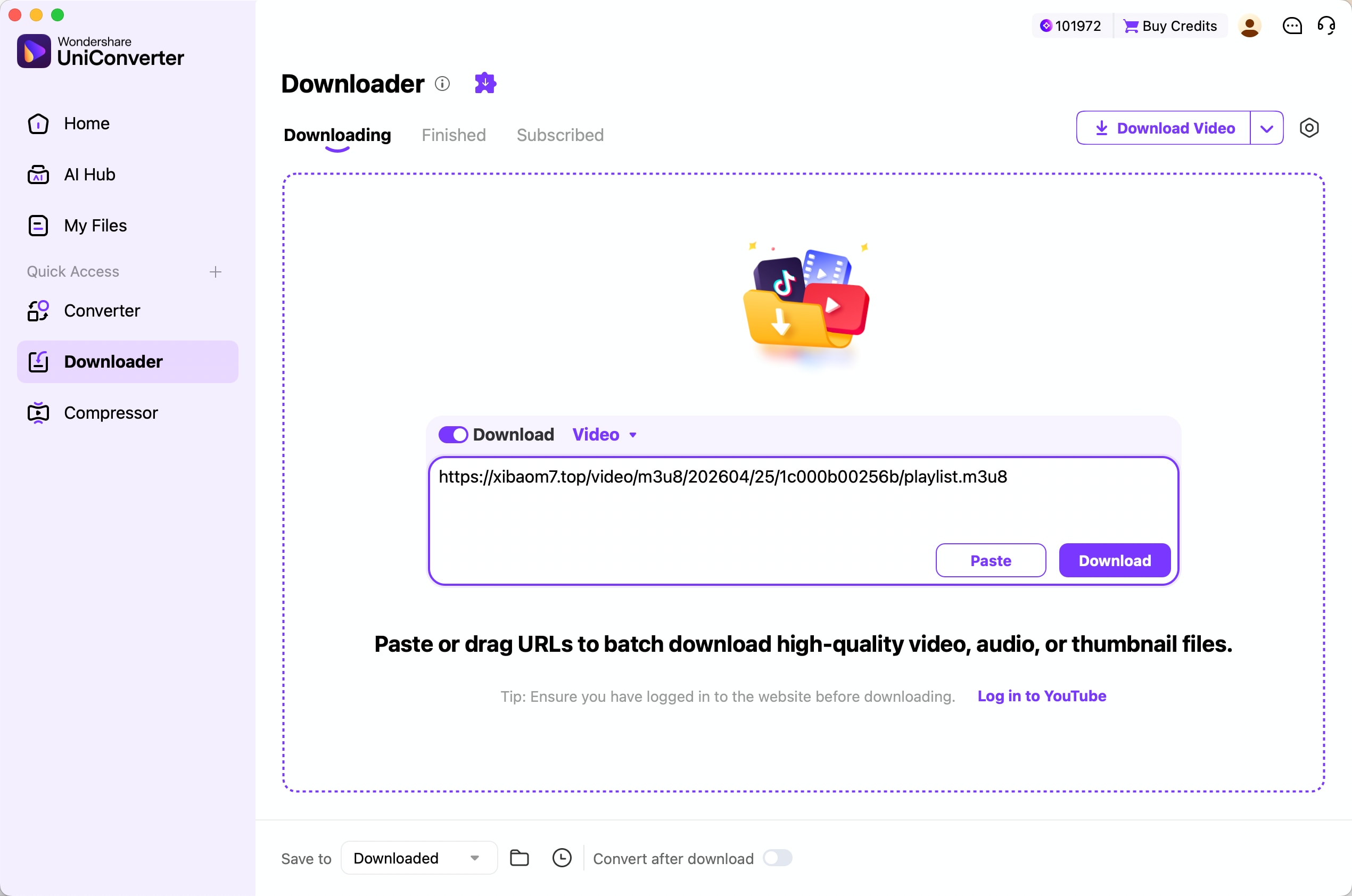Screen dimensions: 1352x896
Task: Switch to the Finished tab
Action: click(x=454, y=135)
